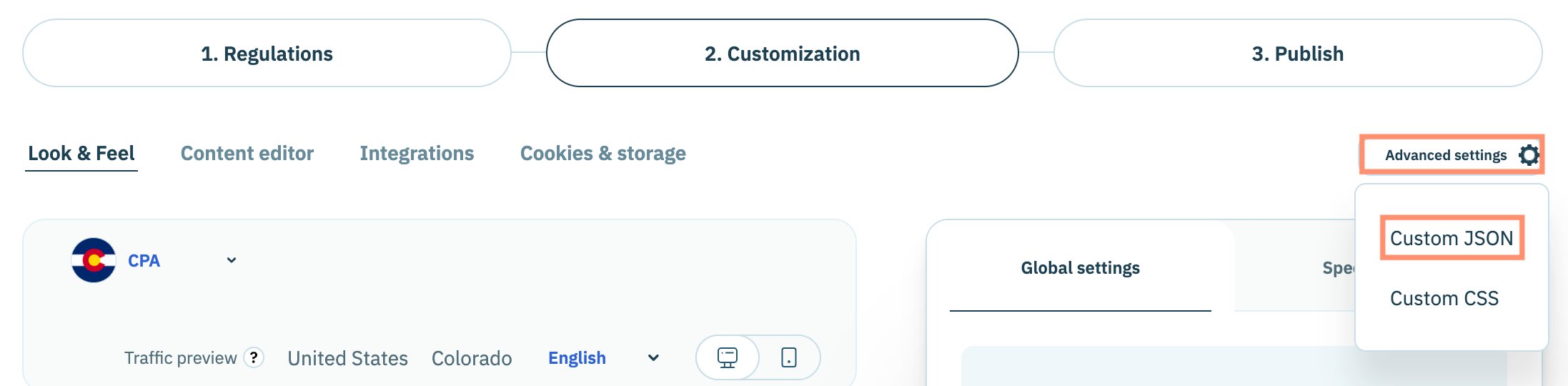Open the Content editor tab
This screenshot has height=386, width=1568.
coord(247,153)
